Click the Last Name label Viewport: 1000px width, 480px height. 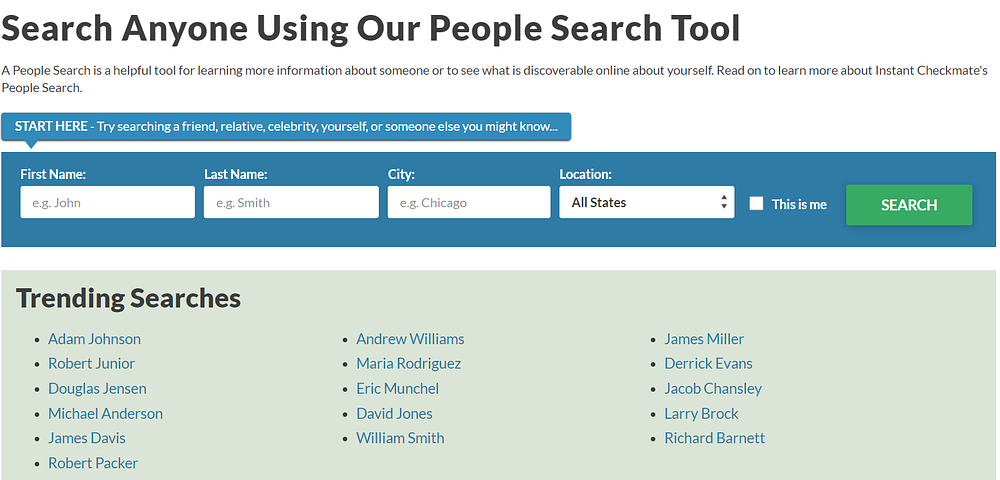235,174
